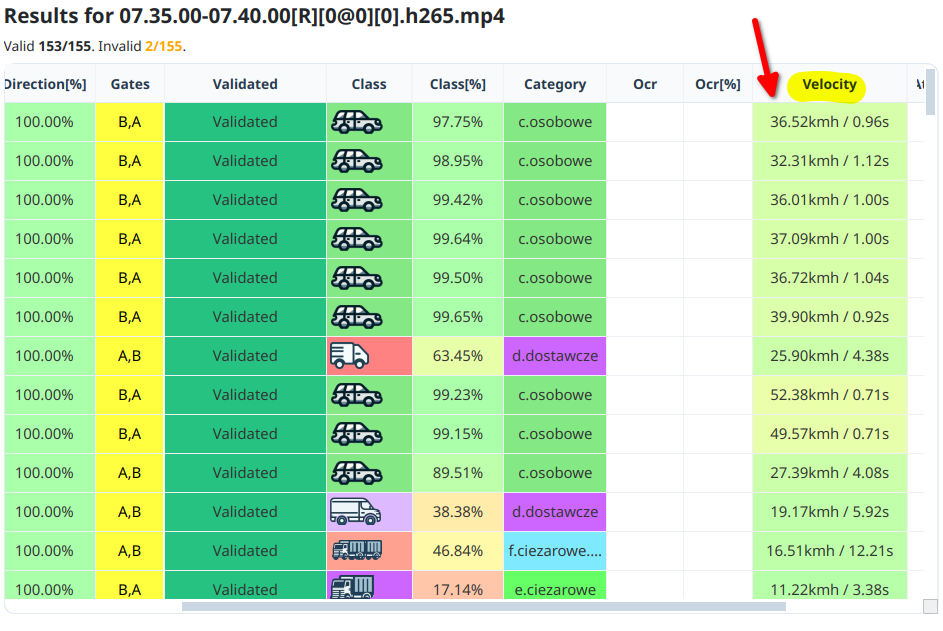The width and height of the screenshot is (943, 631).
Task: Click car icon in 98.95% row
Action: point(357,161)
